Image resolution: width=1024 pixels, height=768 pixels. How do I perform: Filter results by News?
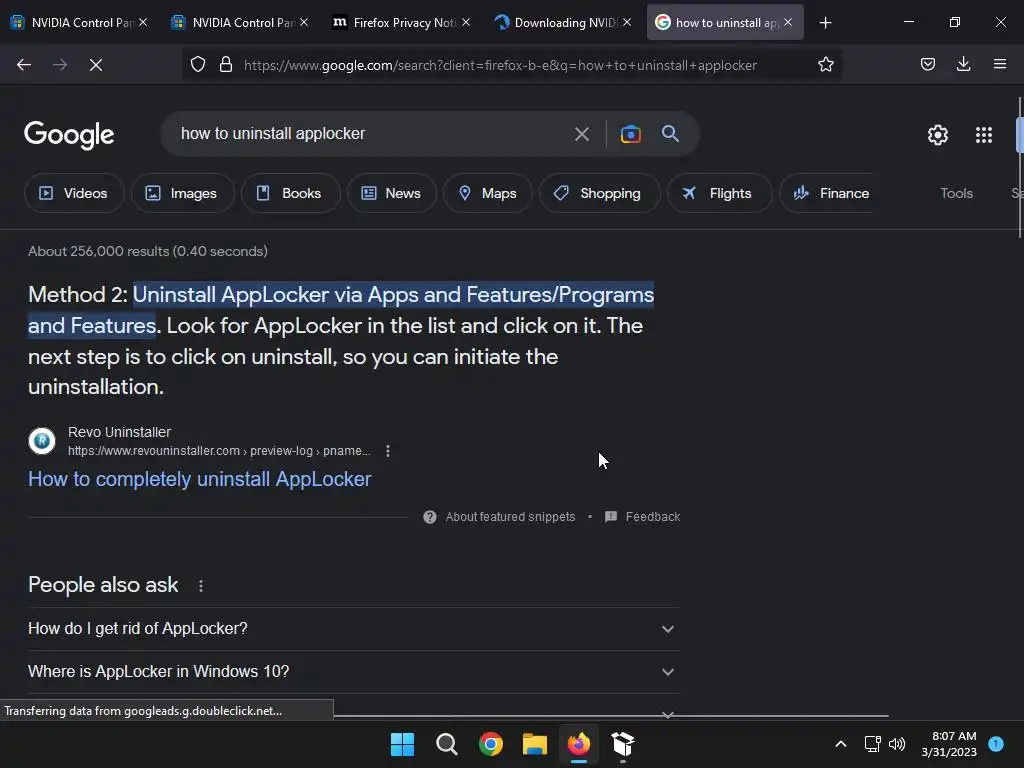click(x=391, y=193)
